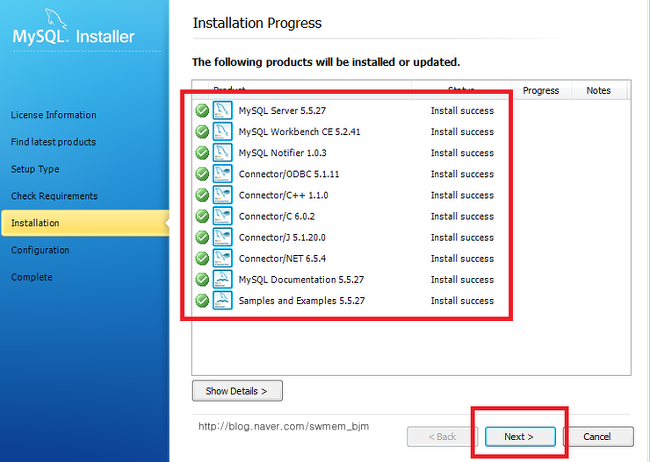
Task: Select MySQL Workbench CE 5.2.41 text
Action: pyautogui.click(x=299, y=132)
